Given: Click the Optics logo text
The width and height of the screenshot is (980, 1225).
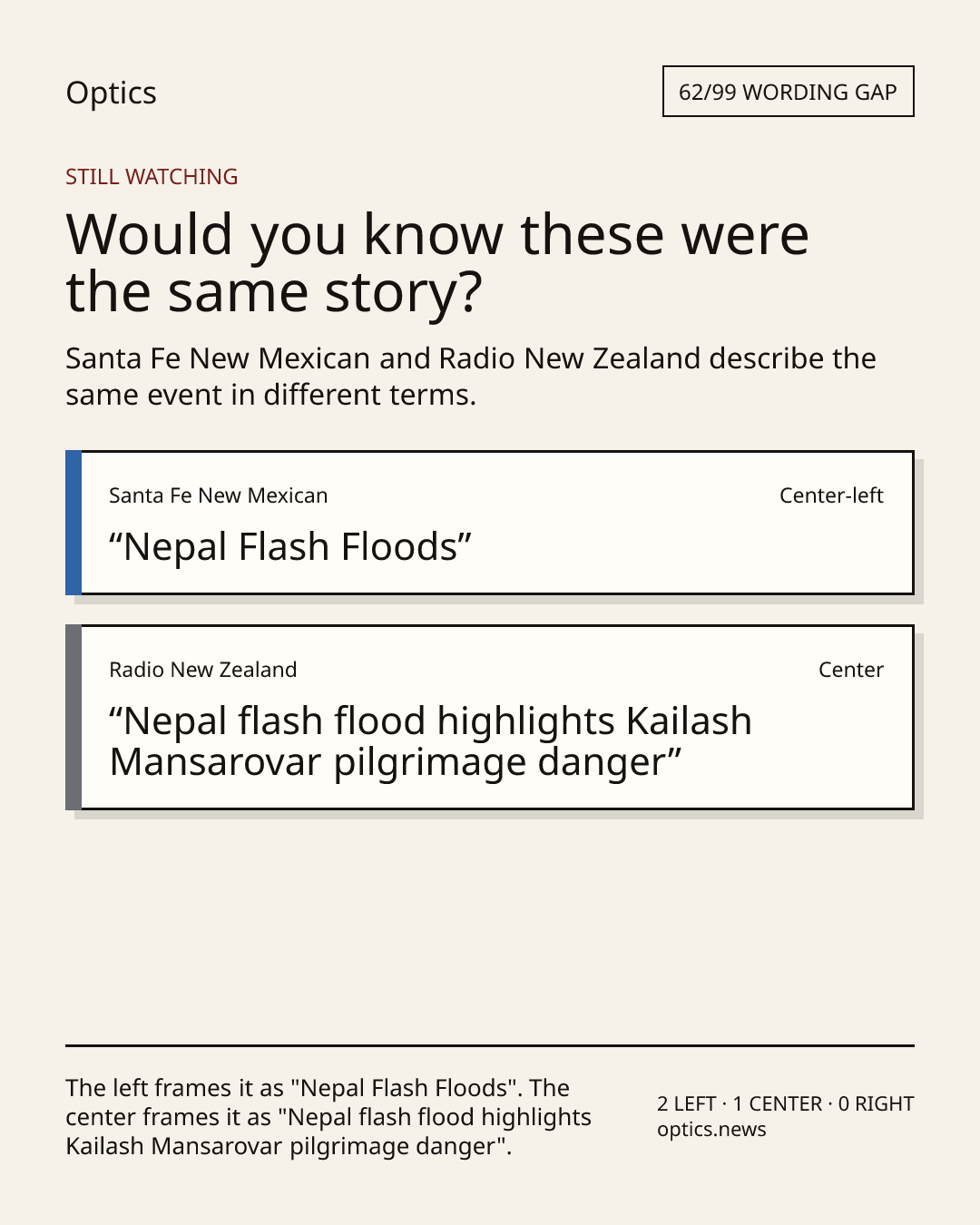Looking at the screenshot, I should [111, 93].
